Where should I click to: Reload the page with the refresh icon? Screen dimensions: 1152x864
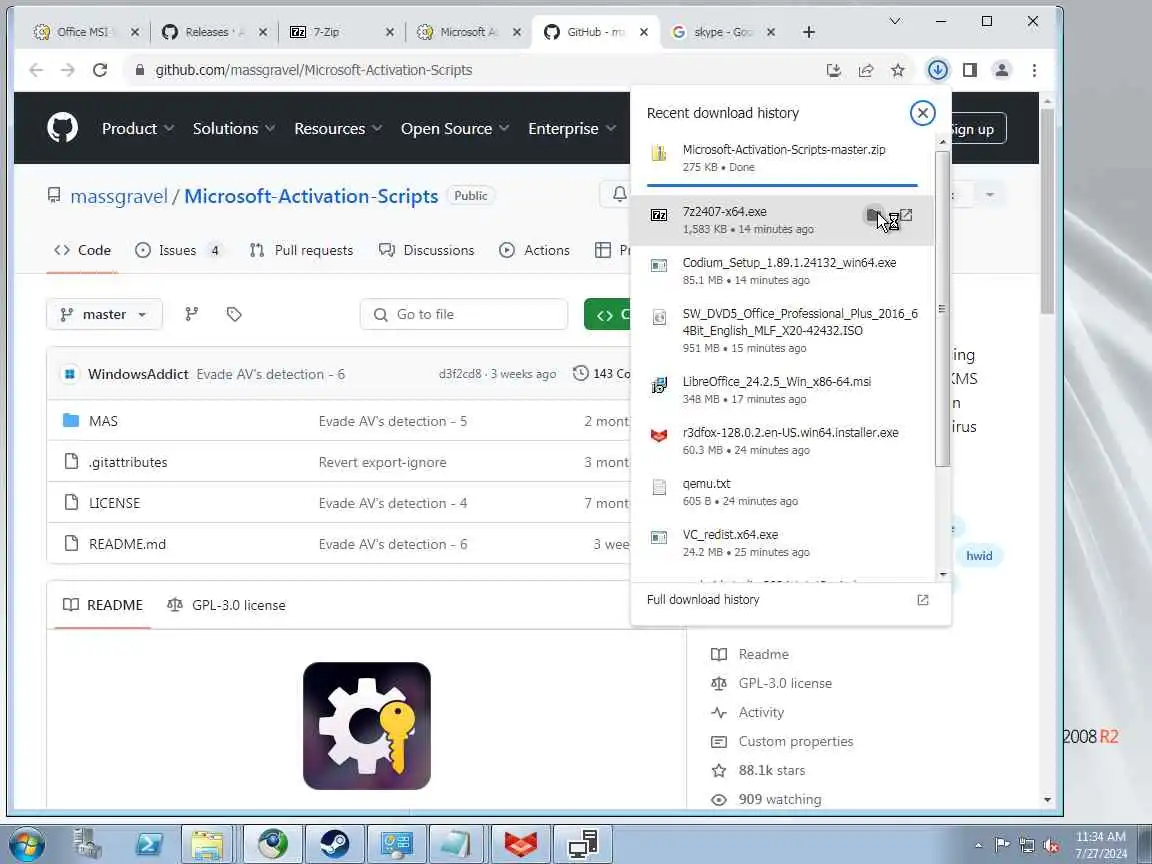pos(100,70)
